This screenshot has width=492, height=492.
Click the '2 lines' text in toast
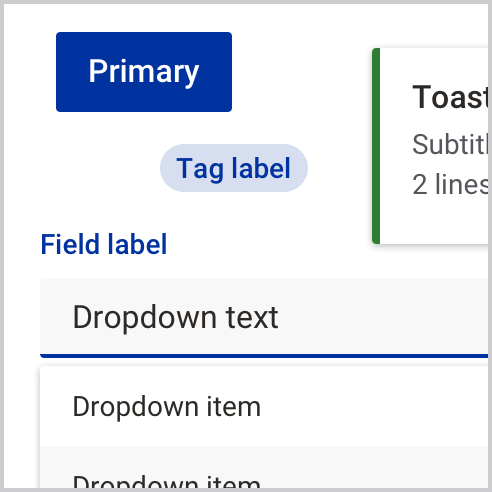click(x=450, y=184)
